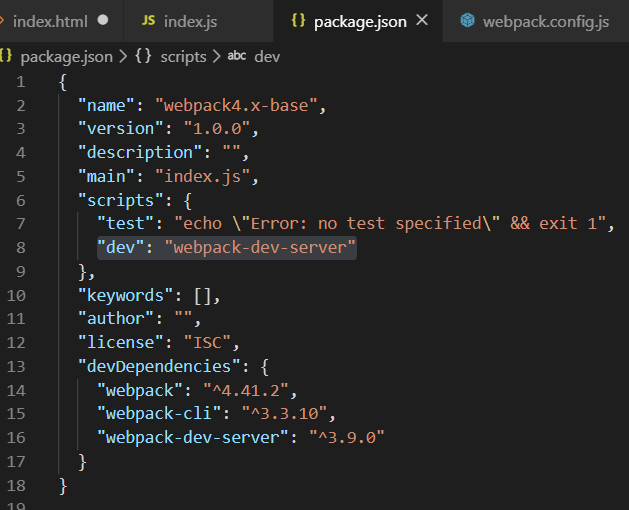Screen dimensions: 629x510
Task: Click the "webpack-dev-server" value on line 8
Action: point(260,248)
